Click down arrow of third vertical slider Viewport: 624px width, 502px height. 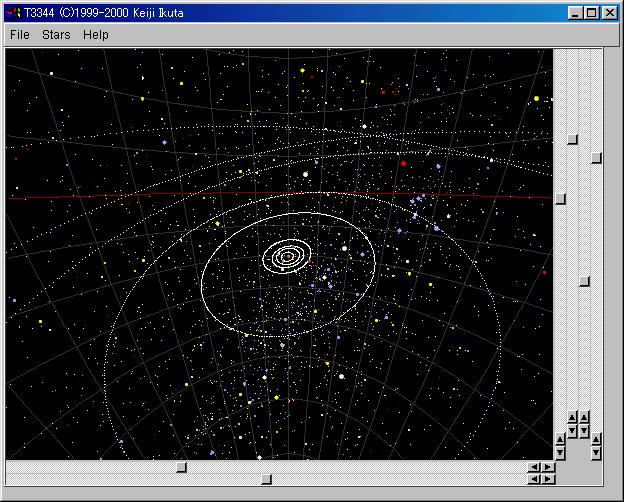click(584, 430)
